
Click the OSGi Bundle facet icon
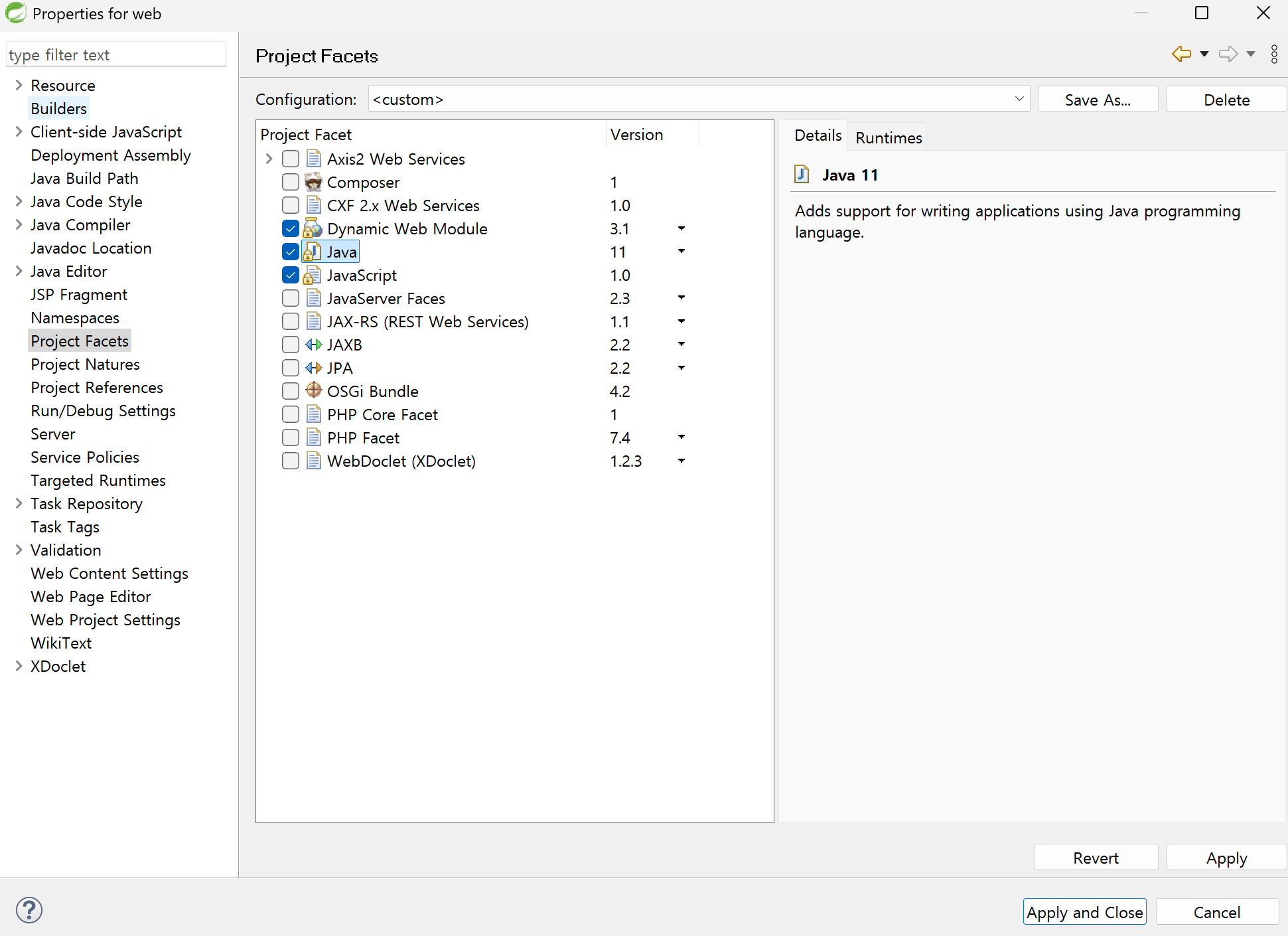point(313,391)
